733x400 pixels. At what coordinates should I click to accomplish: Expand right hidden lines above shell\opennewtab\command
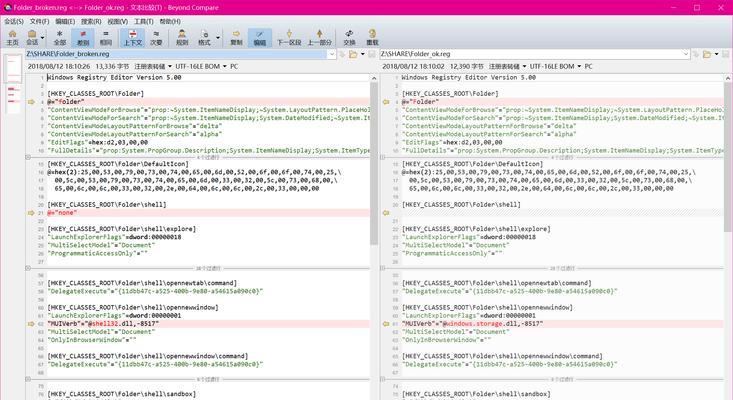pos(382,268)
